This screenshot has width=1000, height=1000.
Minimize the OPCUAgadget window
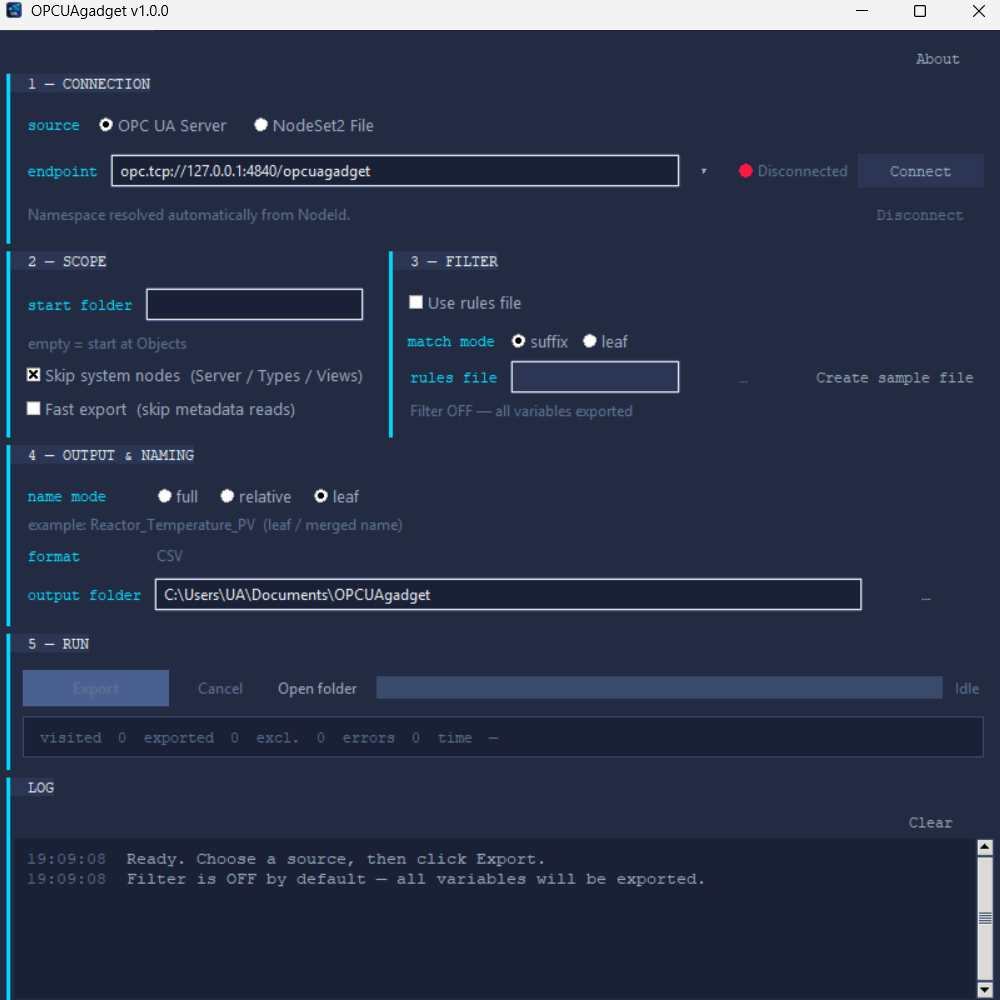point(862,11)
